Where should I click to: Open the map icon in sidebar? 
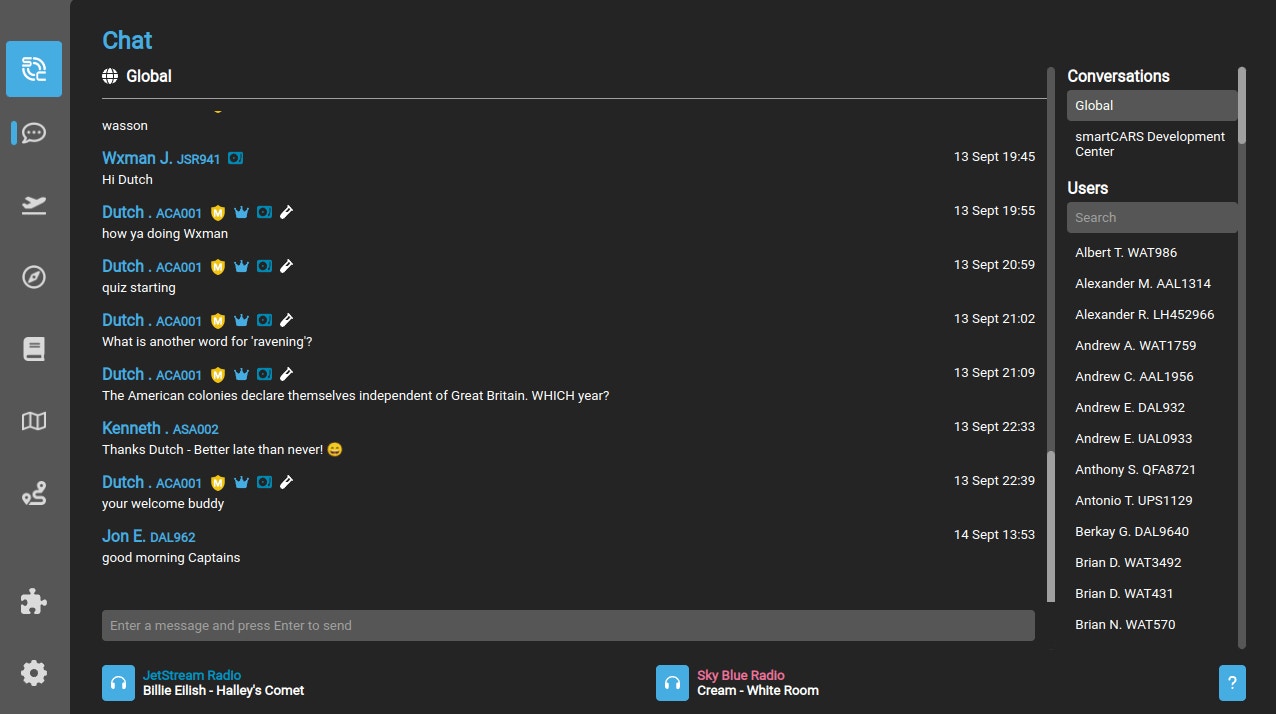point(34,421)
